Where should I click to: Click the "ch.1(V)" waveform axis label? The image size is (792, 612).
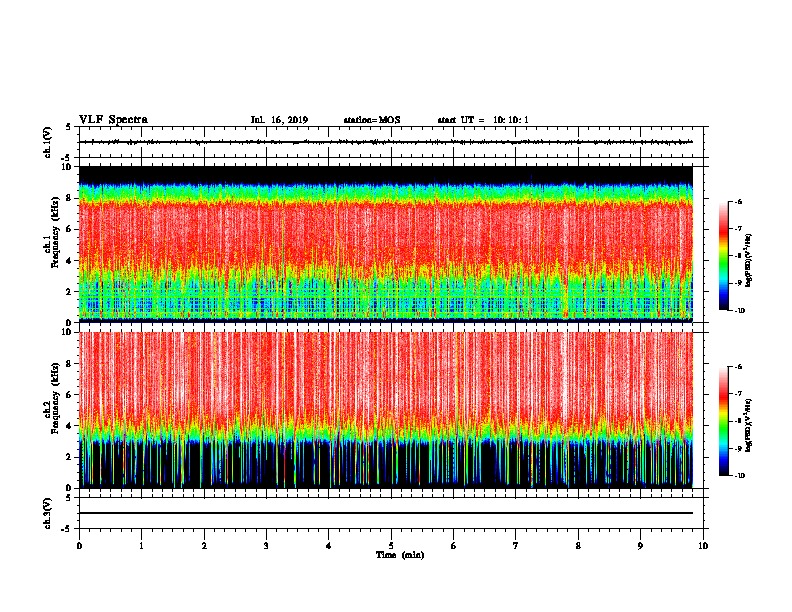click(48, 142)
